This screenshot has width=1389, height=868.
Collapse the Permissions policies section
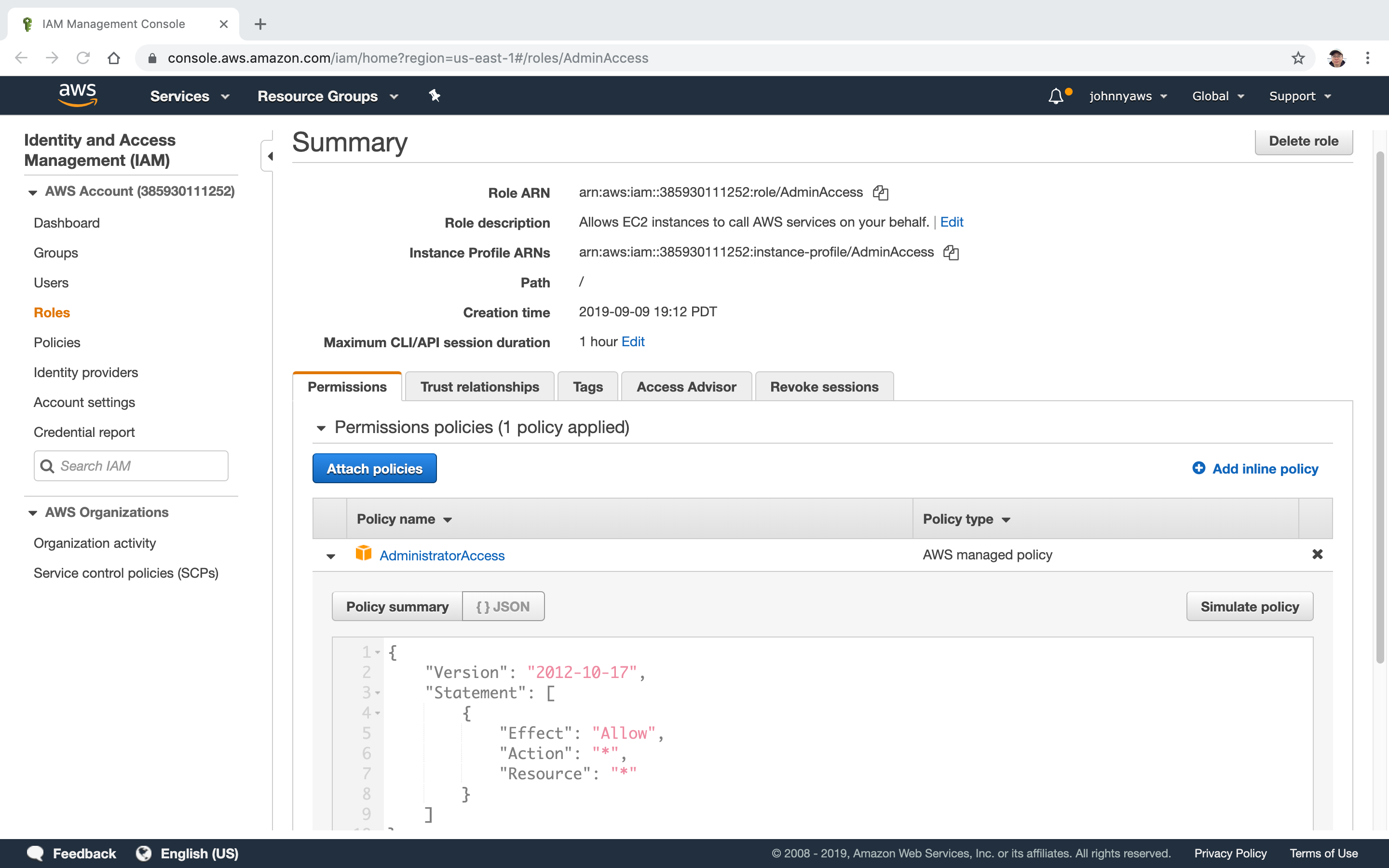pyautogui.click(x=321, y=428)
